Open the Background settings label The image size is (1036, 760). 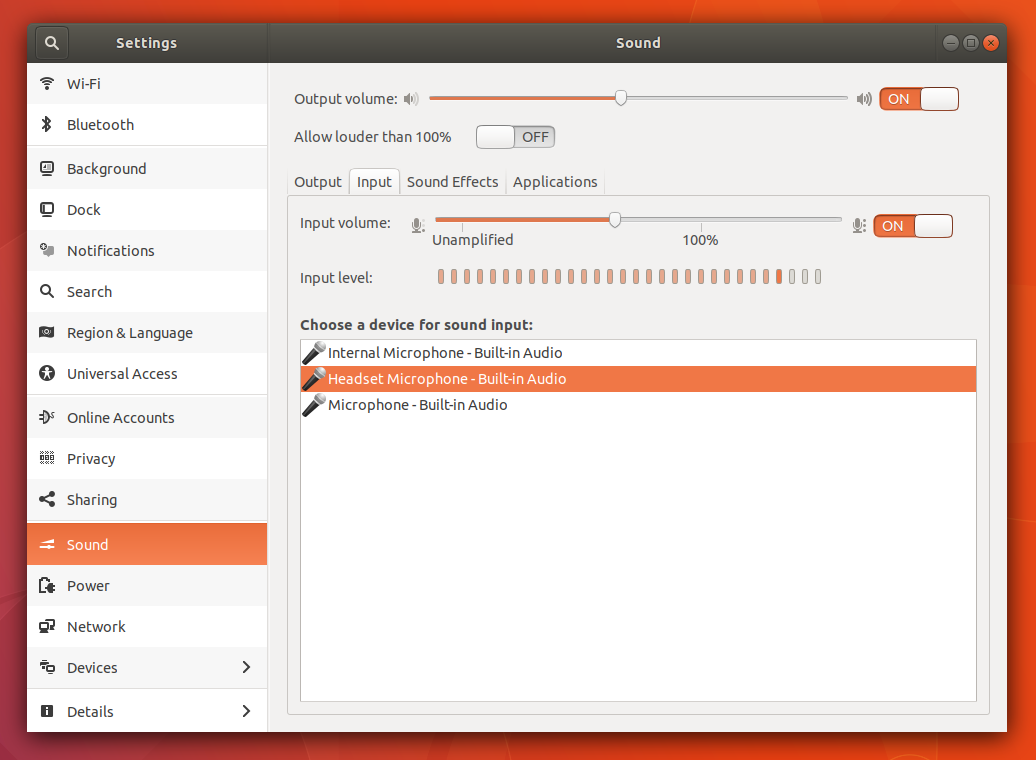106,169
